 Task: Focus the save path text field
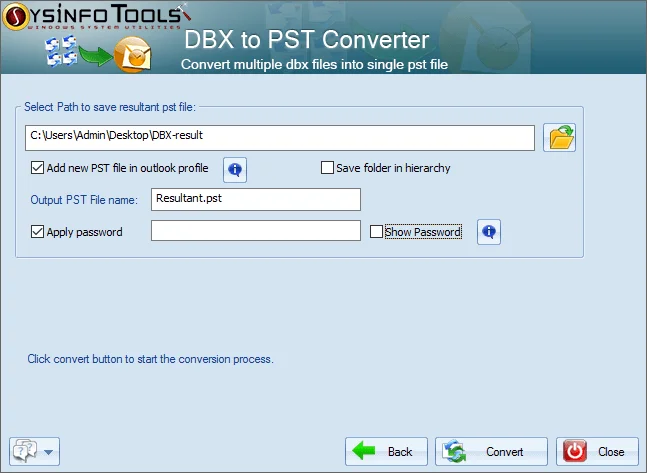280,138
